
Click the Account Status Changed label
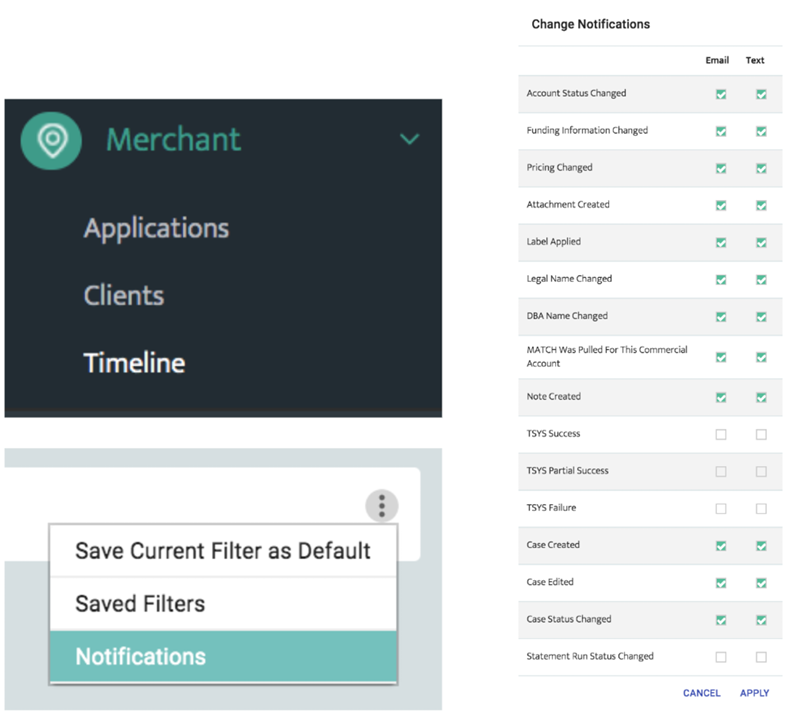click(x=576, y=93)
